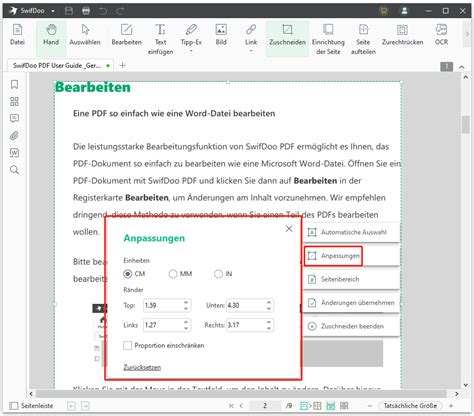
Task: Choose Seitenbereich option
Action: tap(351, 279)
